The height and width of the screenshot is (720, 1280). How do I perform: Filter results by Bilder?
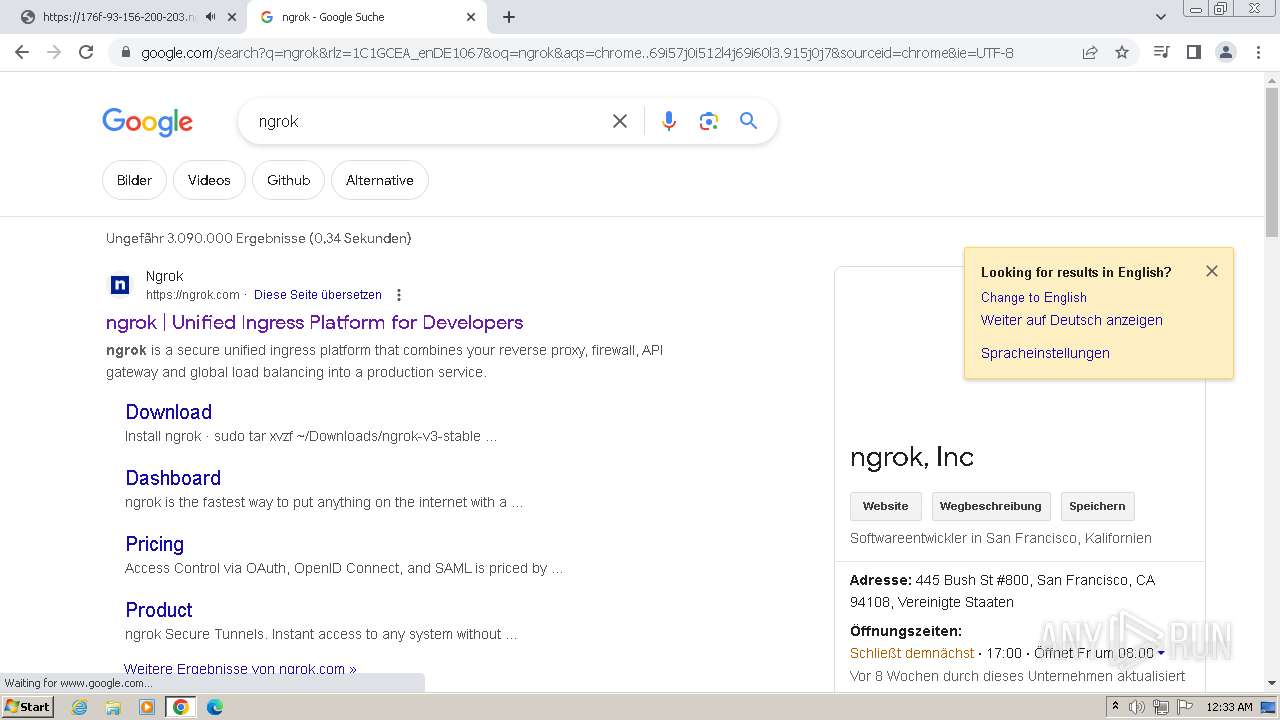point(134,180)
